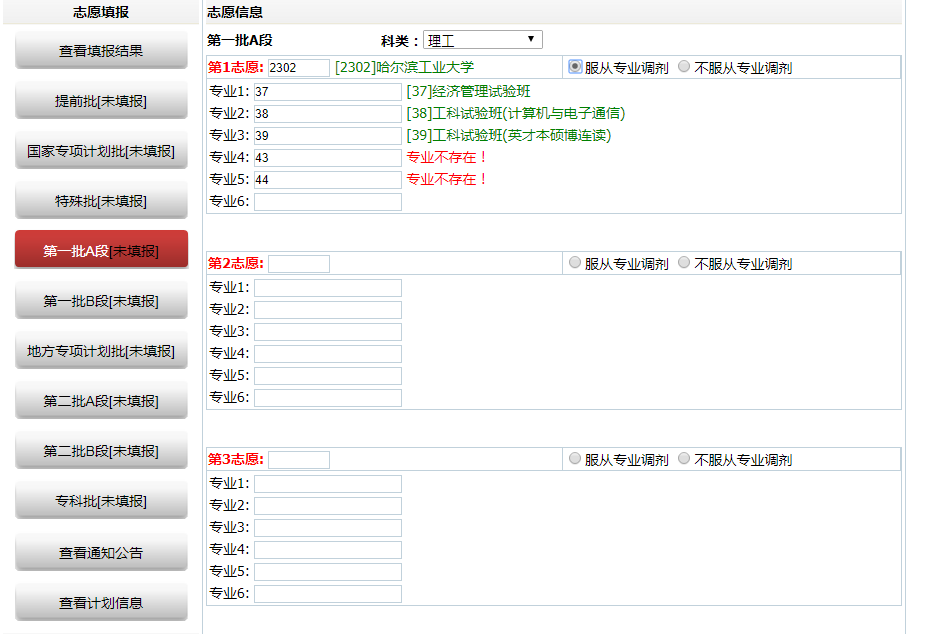Viewport: 927px width, 634px height.
Task: Go to 国家专项计划批[未填报]
Action: [101, 151]
